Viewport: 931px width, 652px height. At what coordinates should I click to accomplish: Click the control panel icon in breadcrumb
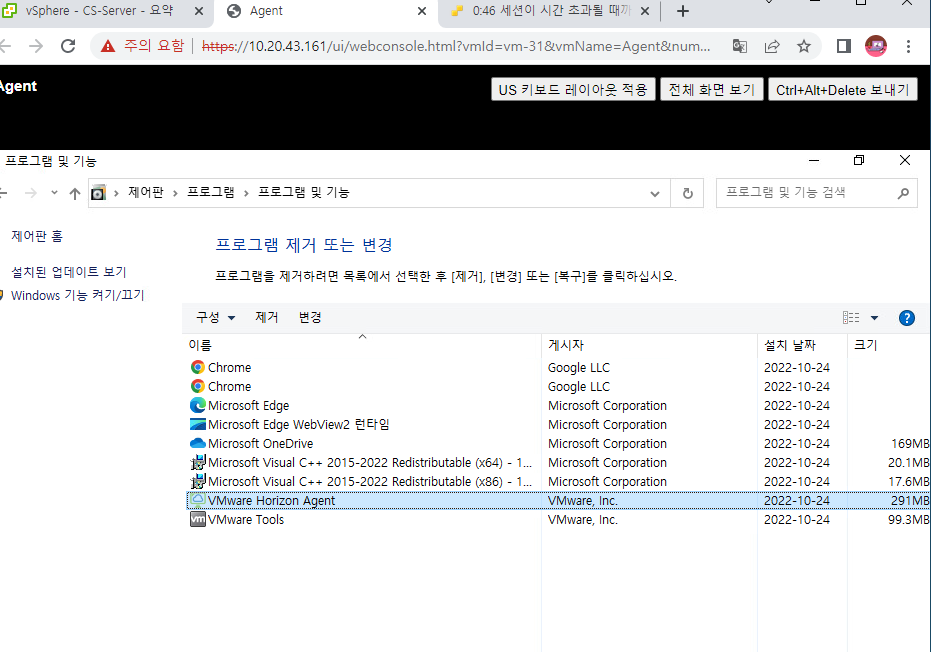tap(98, 193)
